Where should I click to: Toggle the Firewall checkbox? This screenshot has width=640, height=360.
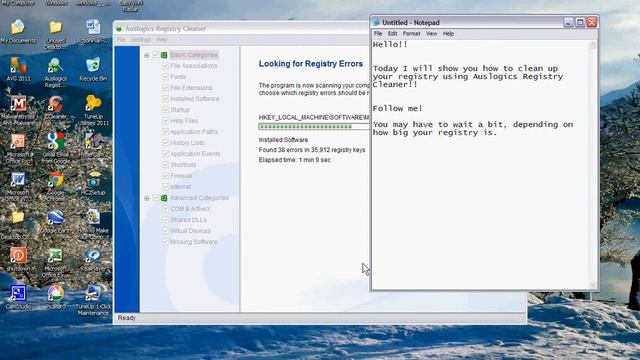166,176
